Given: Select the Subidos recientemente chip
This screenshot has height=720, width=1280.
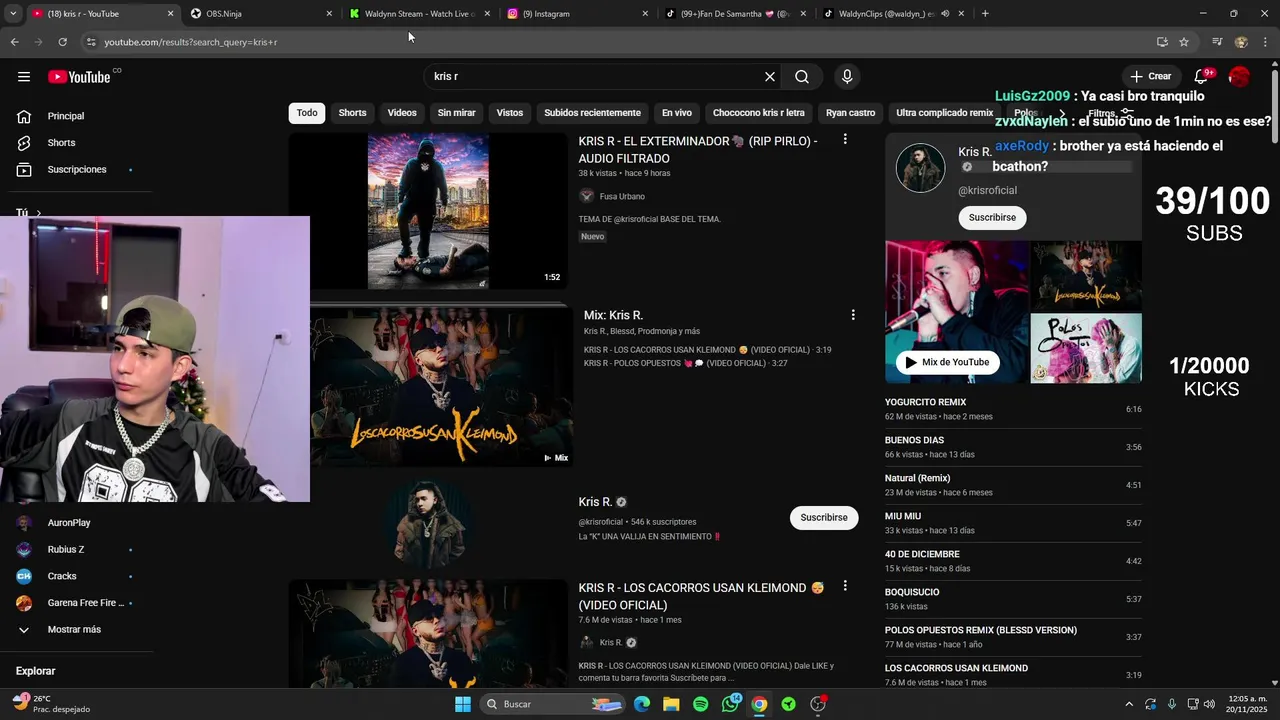Looking at the screenshot, I should [592, 113].
